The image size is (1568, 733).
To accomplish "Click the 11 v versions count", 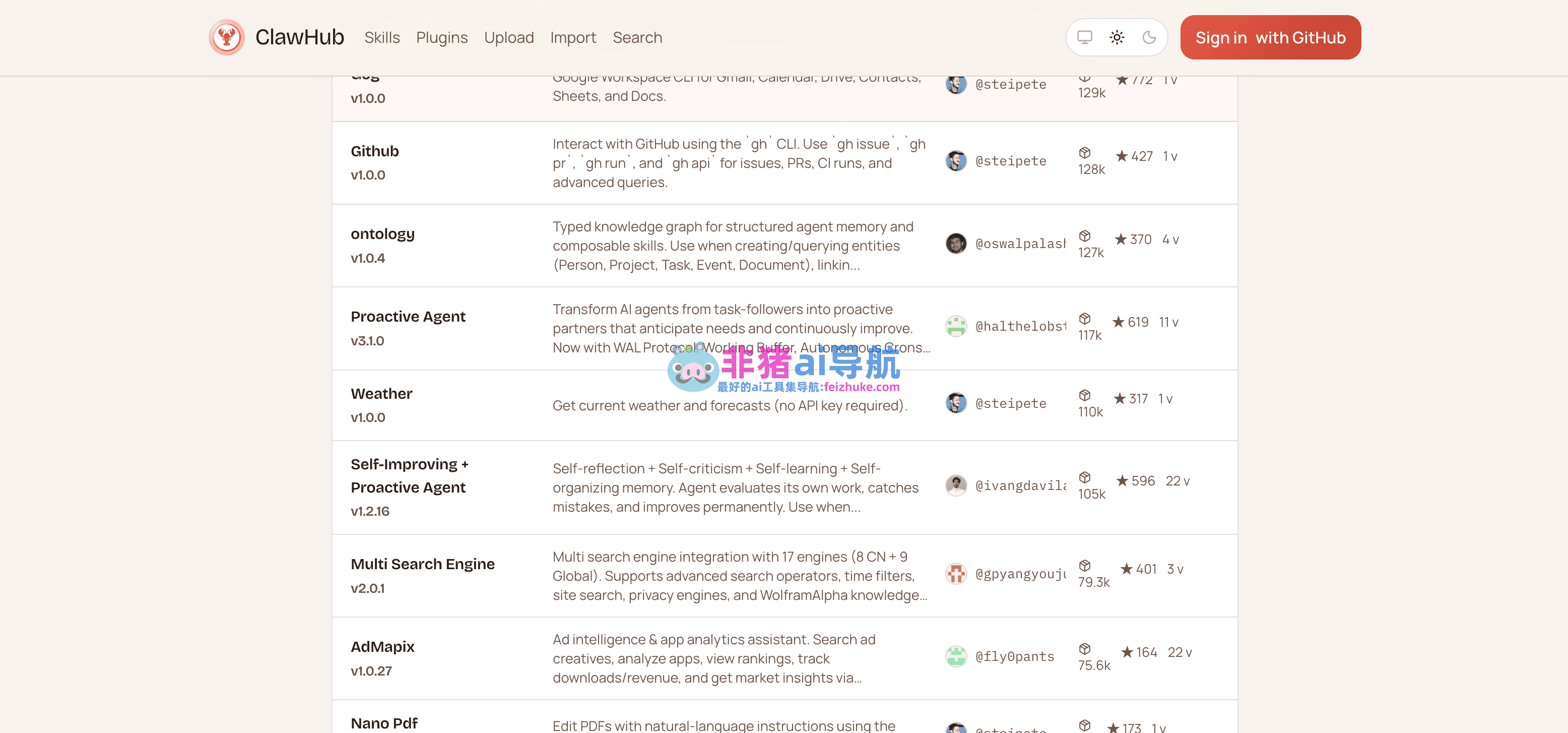I will [x=1168, y=323].
